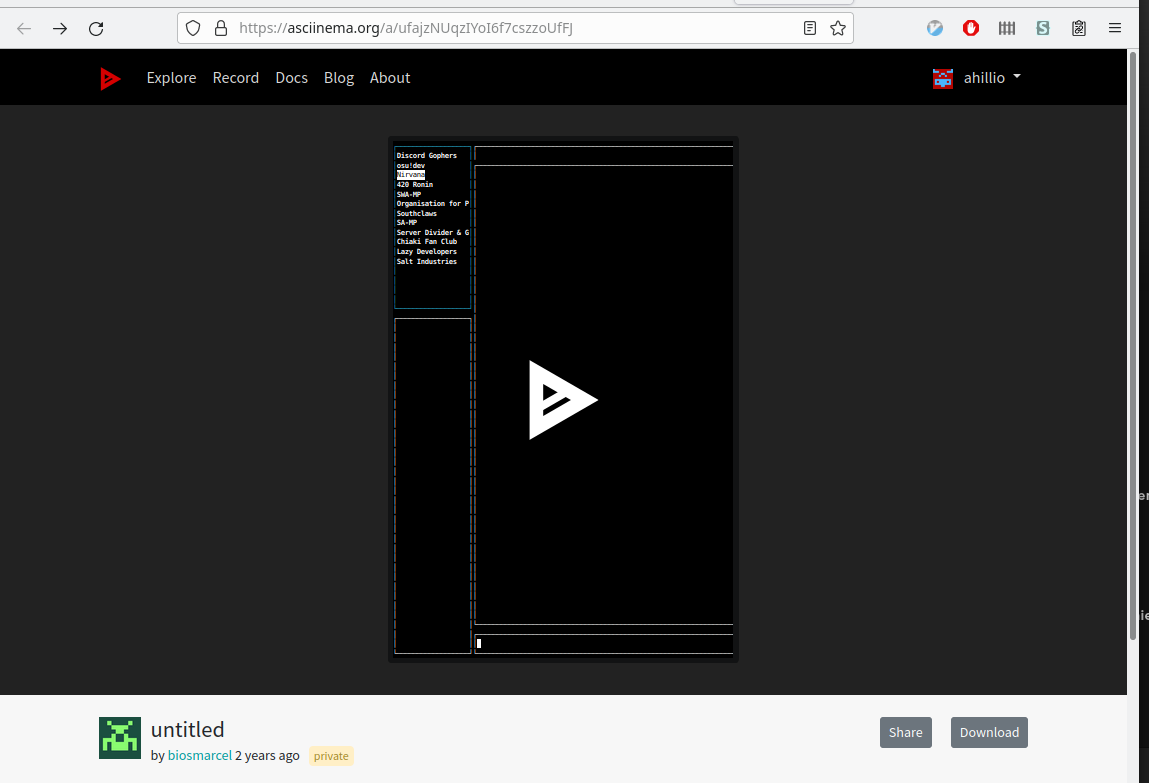
Task: Start playback via the large play button
Action: pos(563,399)
